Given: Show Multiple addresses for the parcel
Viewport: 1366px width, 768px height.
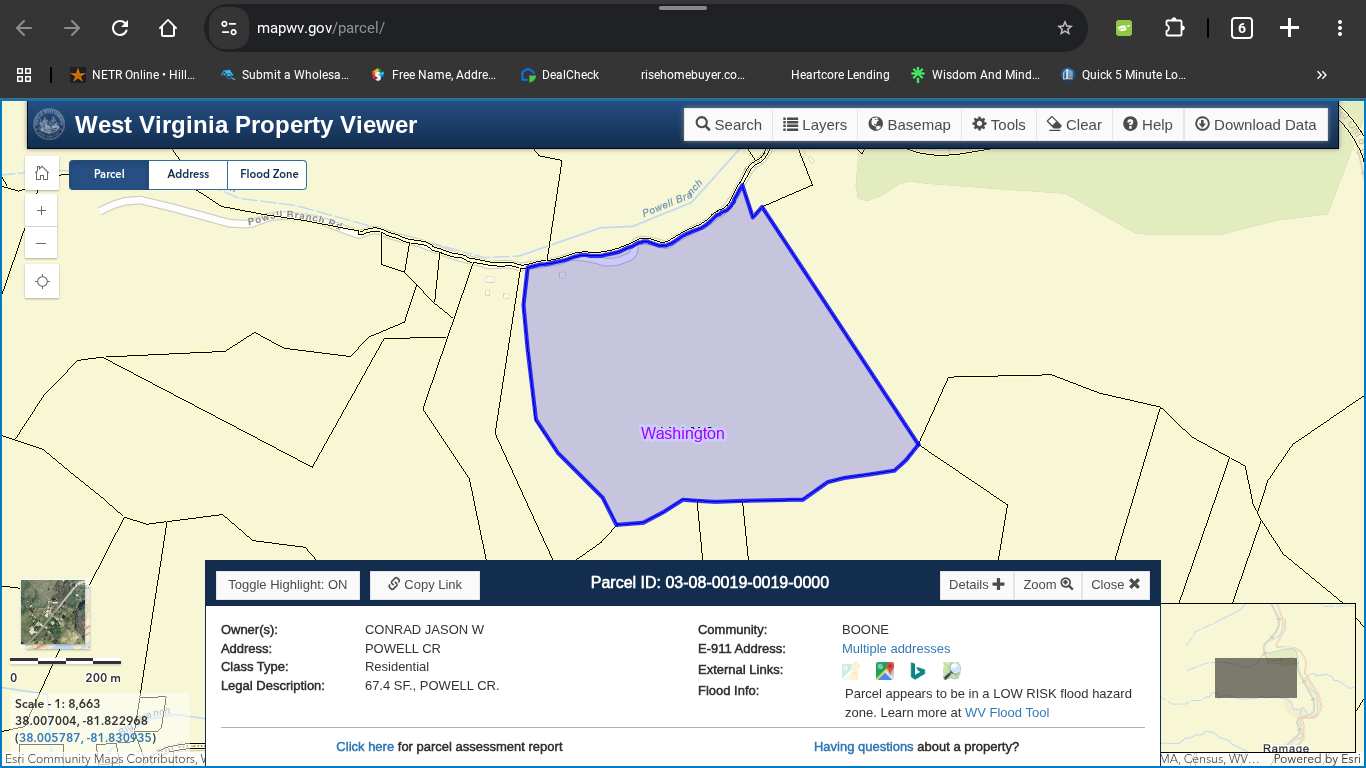Looking at the screenshot, I should click(x=896, y=648).
